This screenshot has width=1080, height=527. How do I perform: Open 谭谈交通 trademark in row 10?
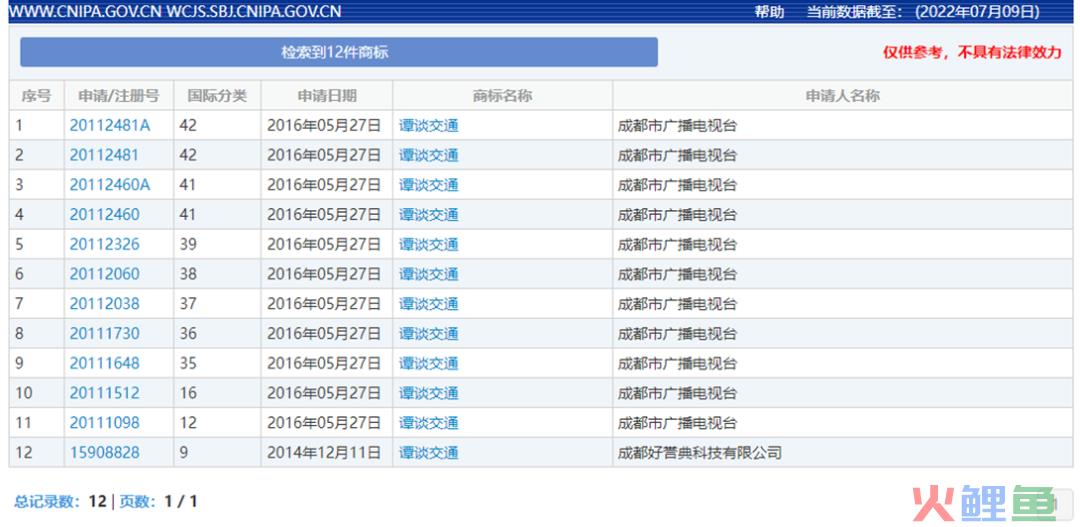tap(428, 393)
